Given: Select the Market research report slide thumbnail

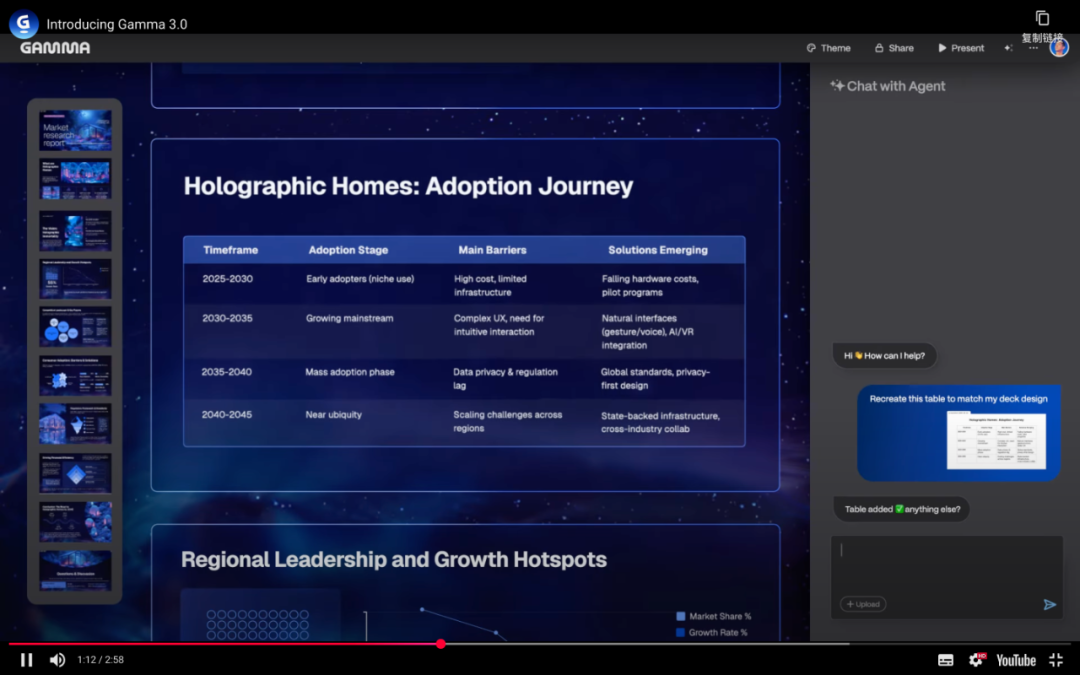Looking at the screenshot, I should coord(75,130).
